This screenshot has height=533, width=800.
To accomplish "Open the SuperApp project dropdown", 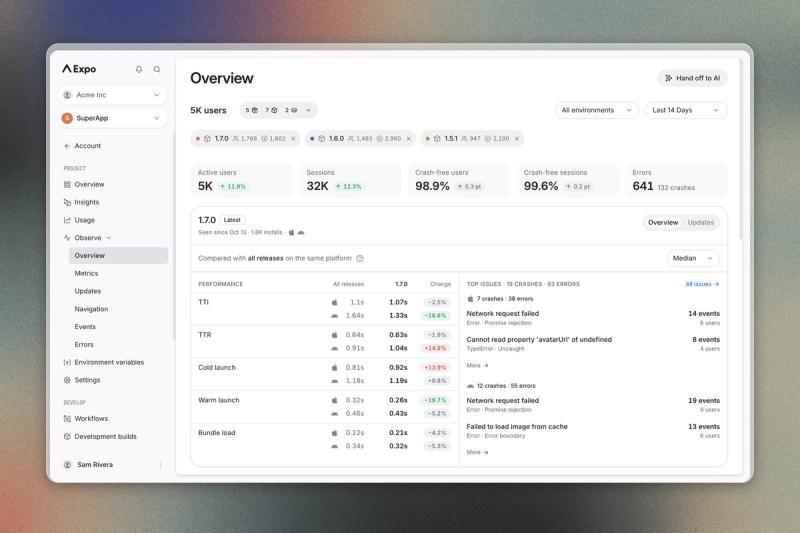I will tap(113, 118).
